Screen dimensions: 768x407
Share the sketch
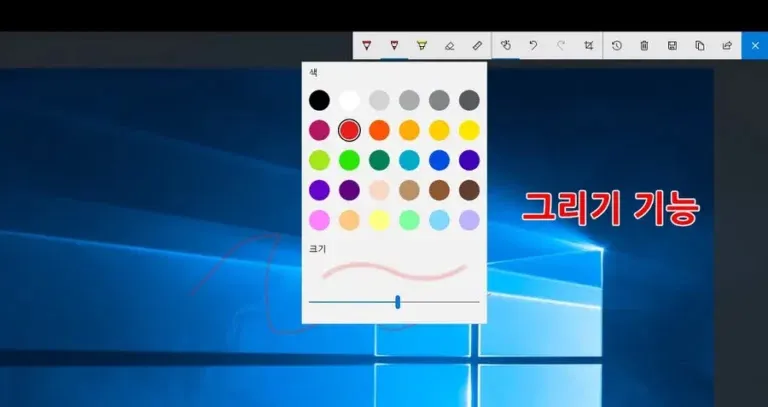click(x=727, y=46)
